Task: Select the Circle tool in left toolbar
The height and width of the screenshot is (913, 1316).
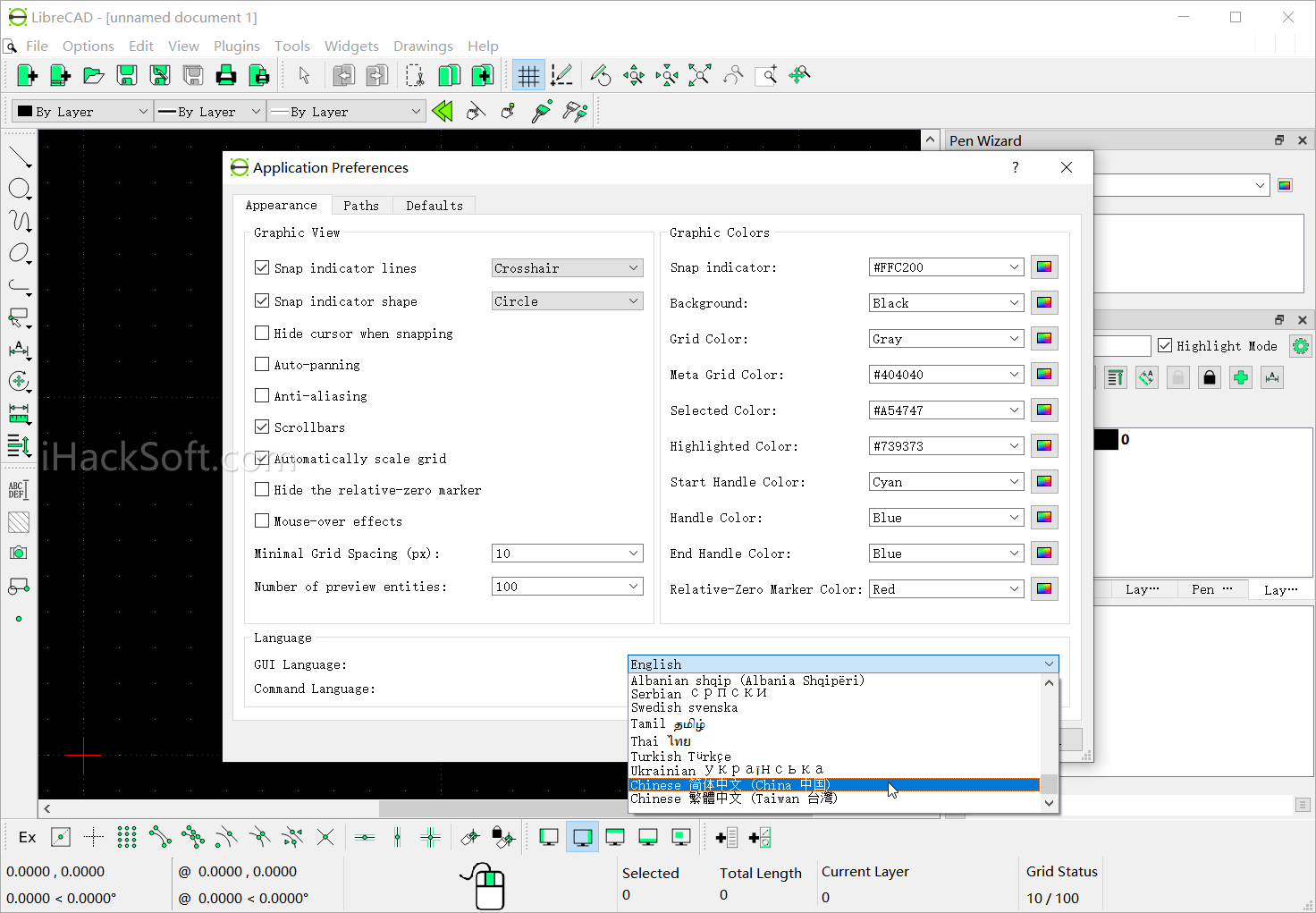Action: tap(19, 189)
